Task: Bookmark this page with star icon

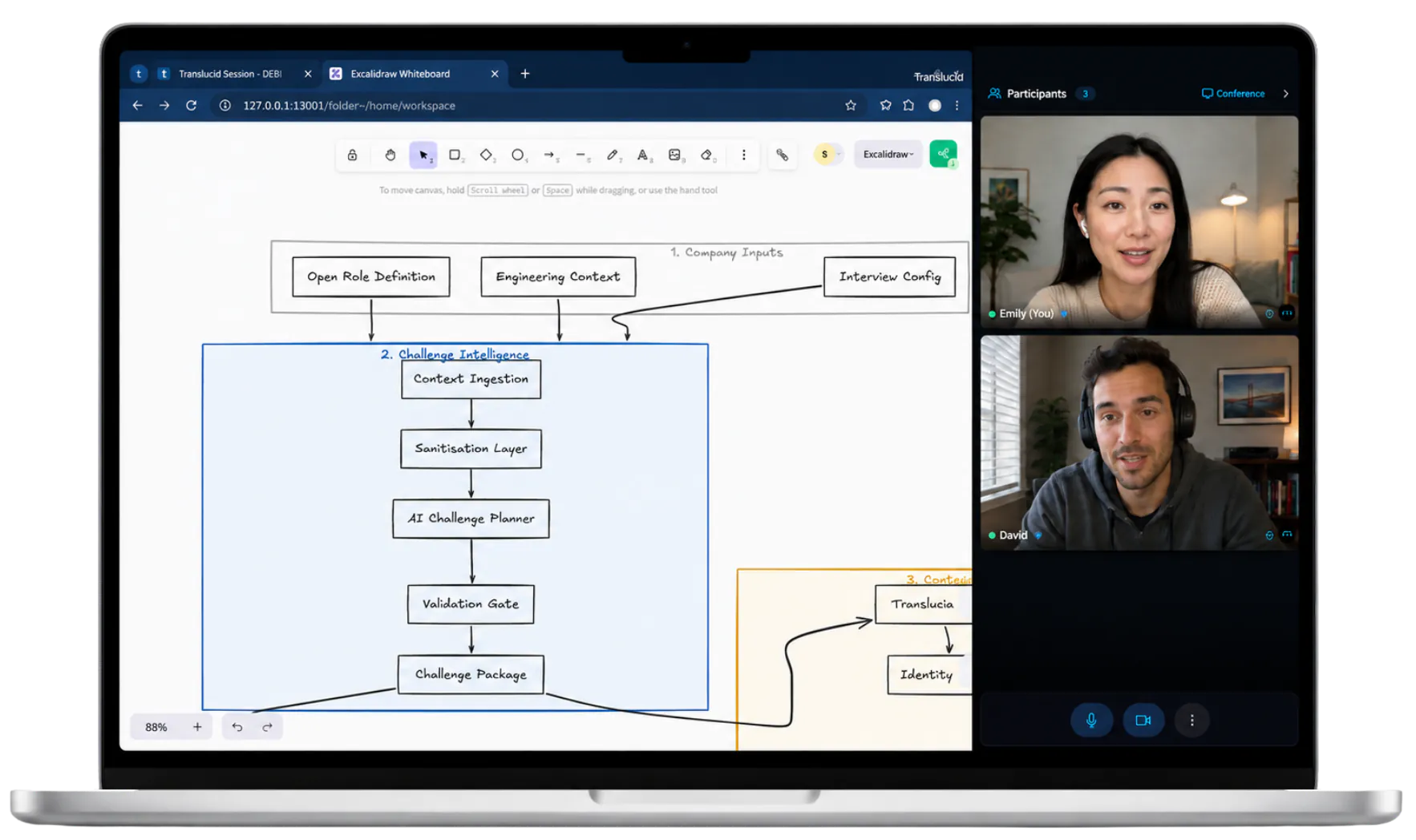Action: click(851, 105)
